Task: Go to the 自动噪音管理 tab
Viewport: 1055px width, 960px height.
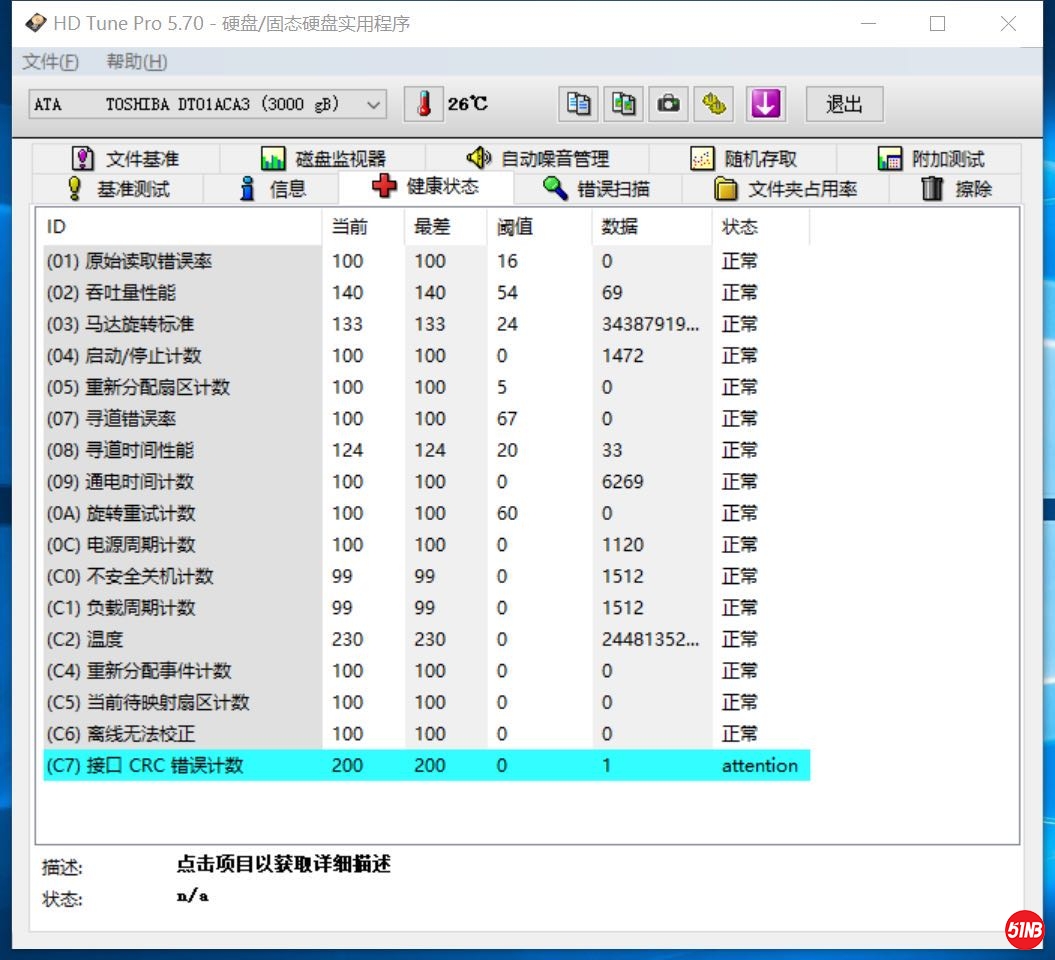Action: (538, 158)
